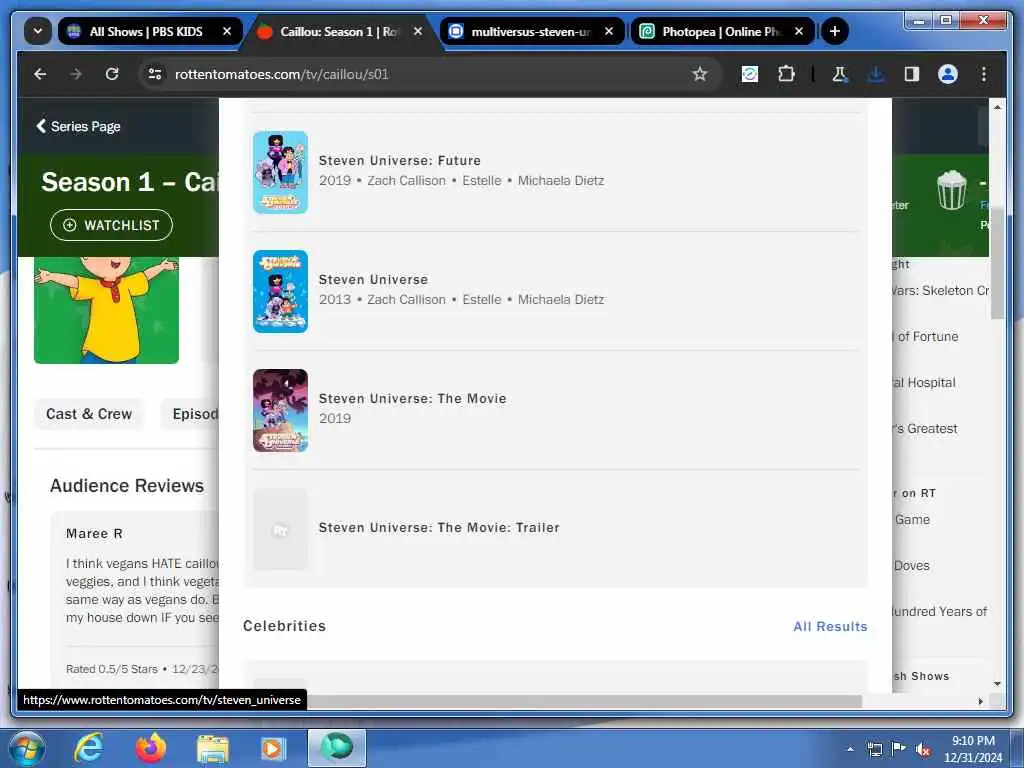
Task: Bookmark this page with the star
Action: 700,74
